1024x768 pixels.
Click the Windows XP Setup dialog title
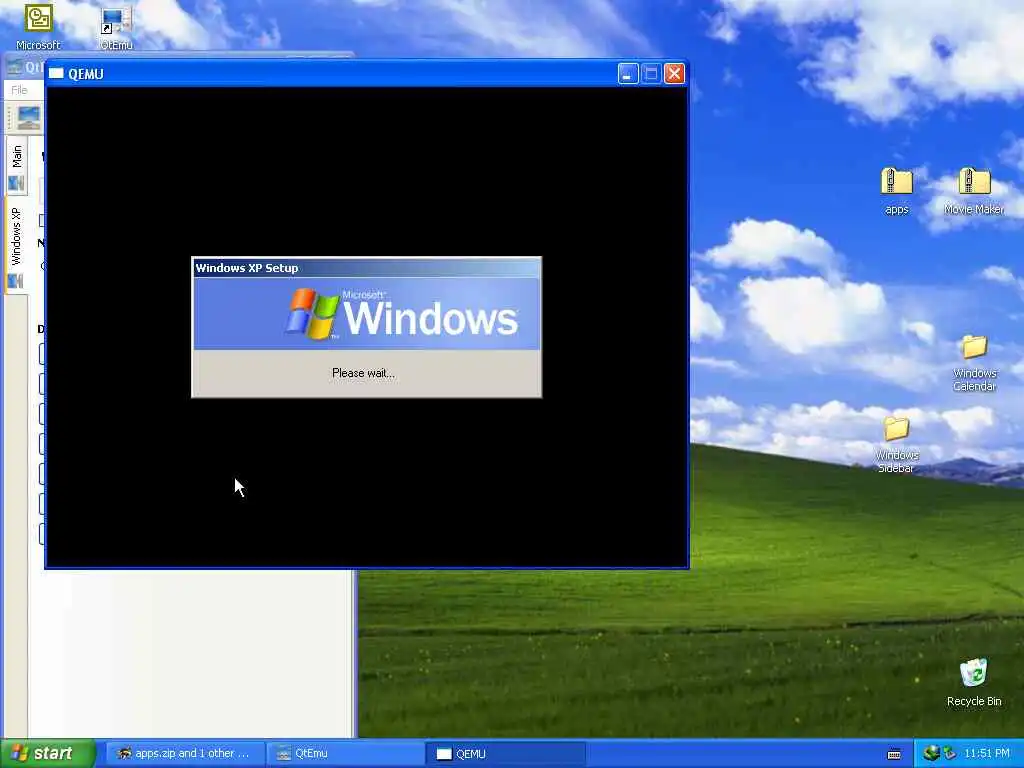click(x=247, y=268)
